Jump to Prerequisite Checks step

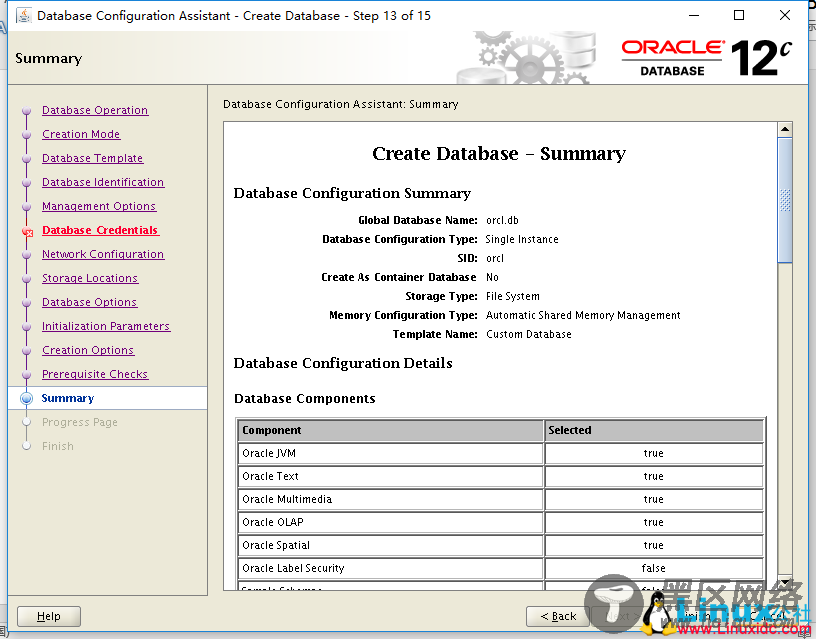tap(95, 374)
